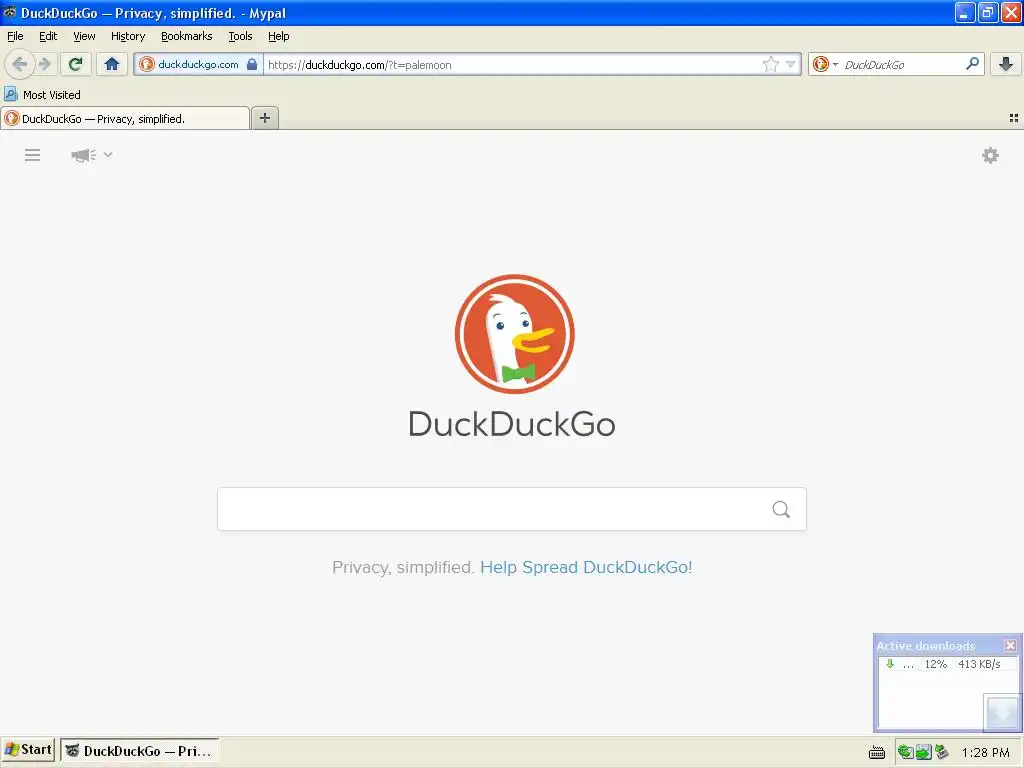
Task: Click the on-screen keyboard tray icon
Action: pyautogui.click(x=877, y=752)
